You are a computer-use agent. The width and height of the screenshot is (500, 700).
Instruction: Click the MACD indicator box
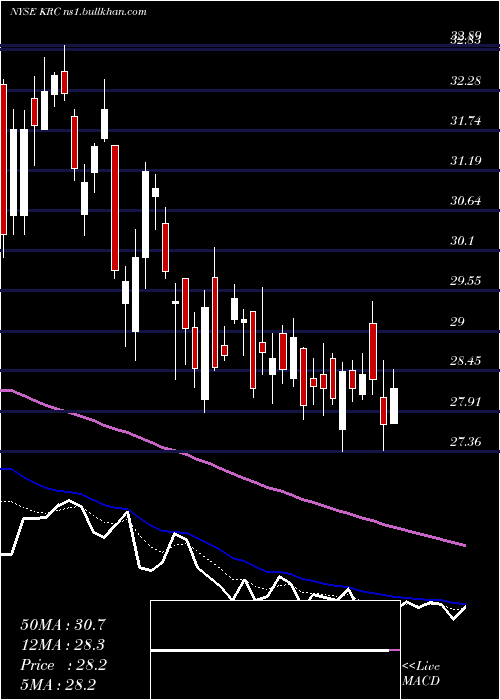(x=275, y=650)
